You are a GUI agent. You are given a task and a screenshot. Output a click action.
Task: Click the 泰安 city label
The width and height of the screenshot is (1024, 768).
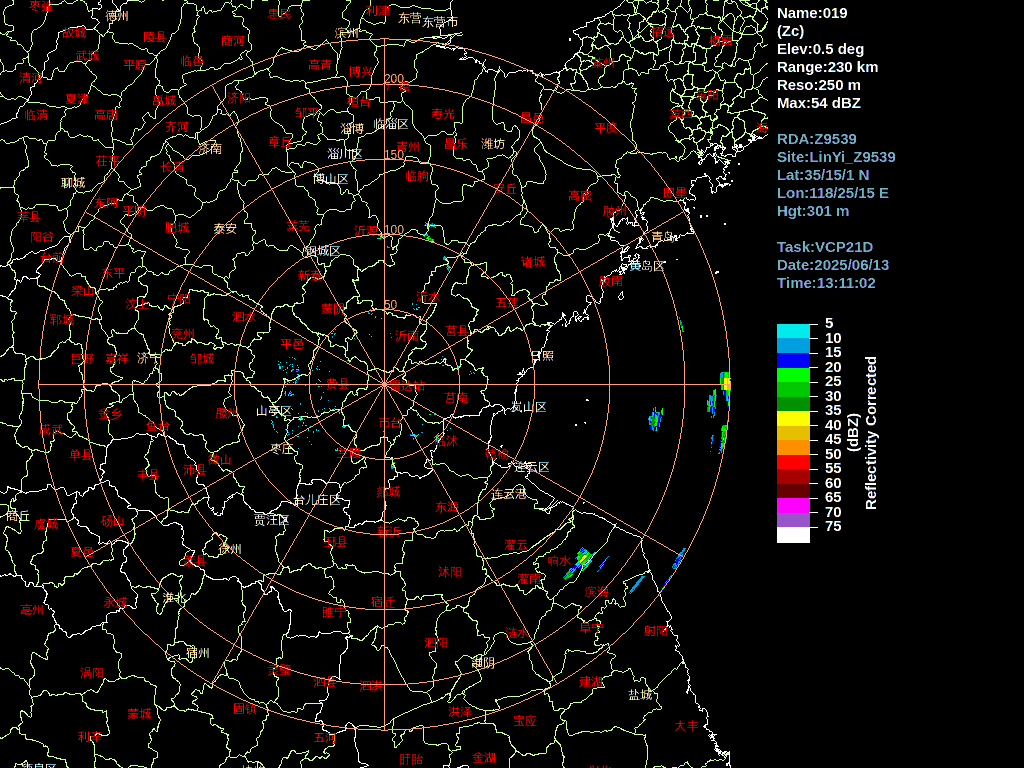(225, 229)
